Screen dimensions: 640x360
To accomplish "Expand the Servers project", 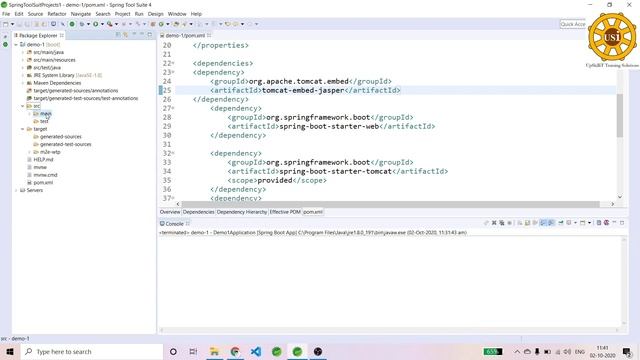I will pyautogui.click(x=16, y=190).
